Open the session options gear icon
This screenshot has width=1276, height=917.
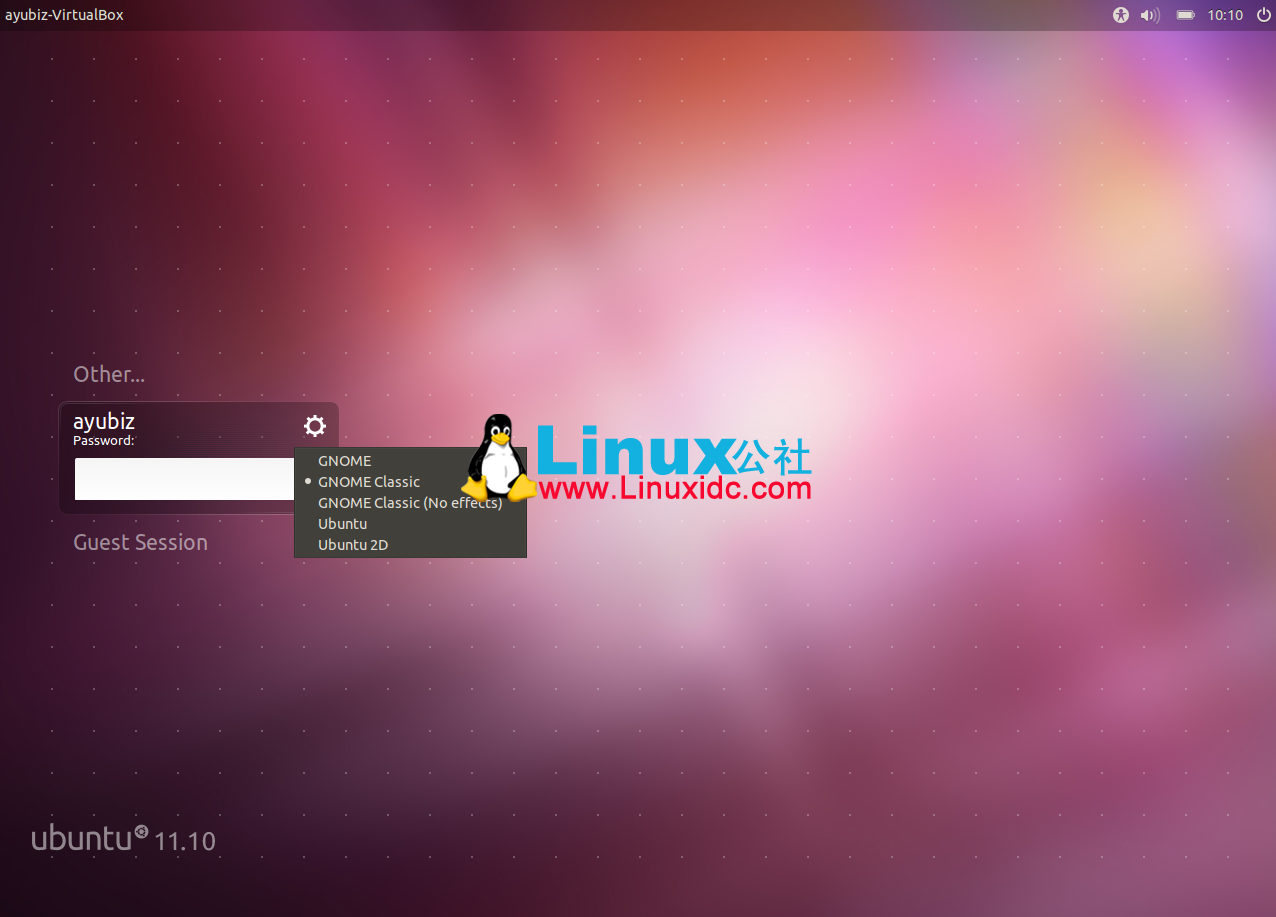(x=314, y=426)
